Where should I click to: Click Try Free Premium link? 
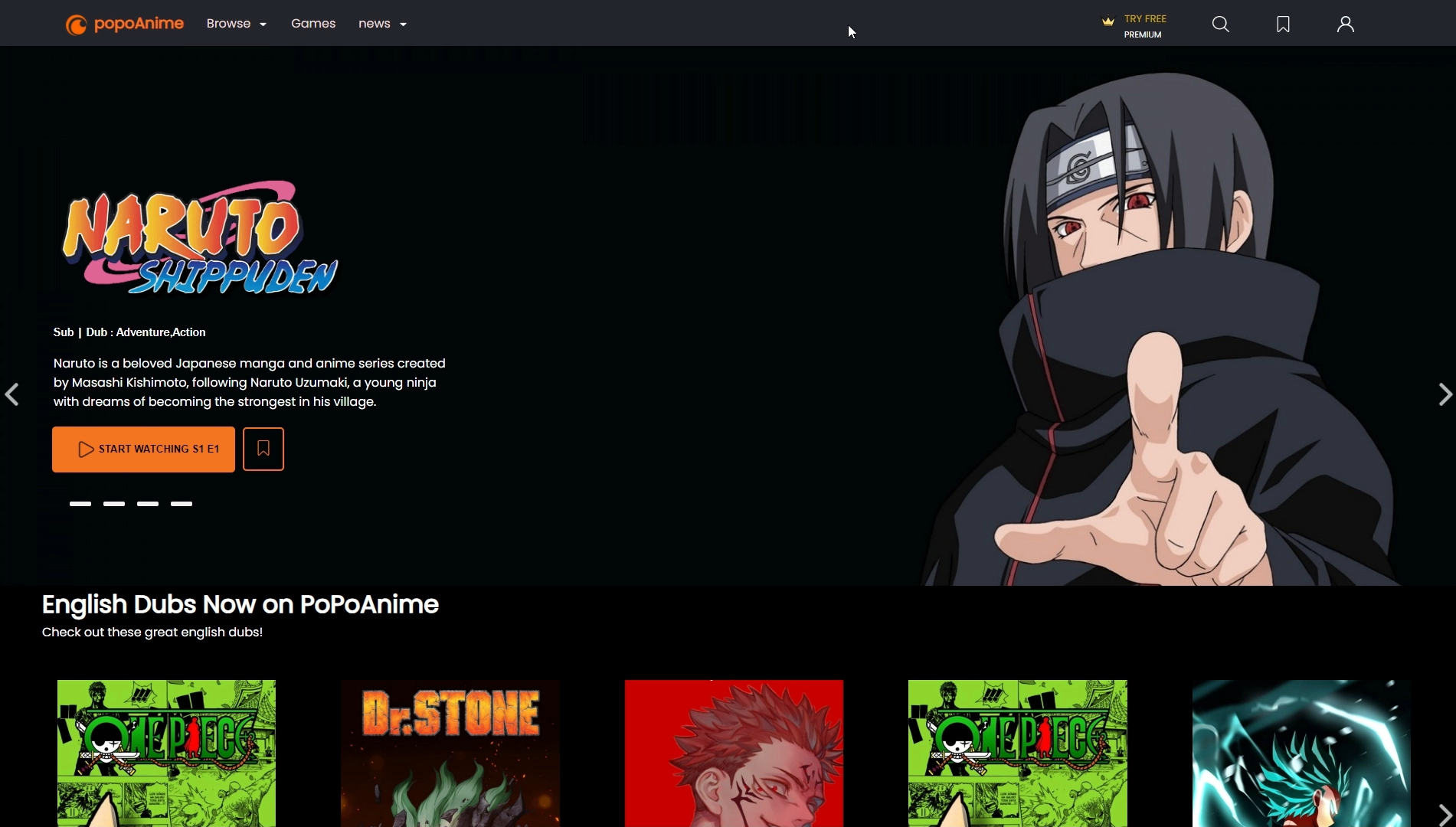click(1144, 26)
